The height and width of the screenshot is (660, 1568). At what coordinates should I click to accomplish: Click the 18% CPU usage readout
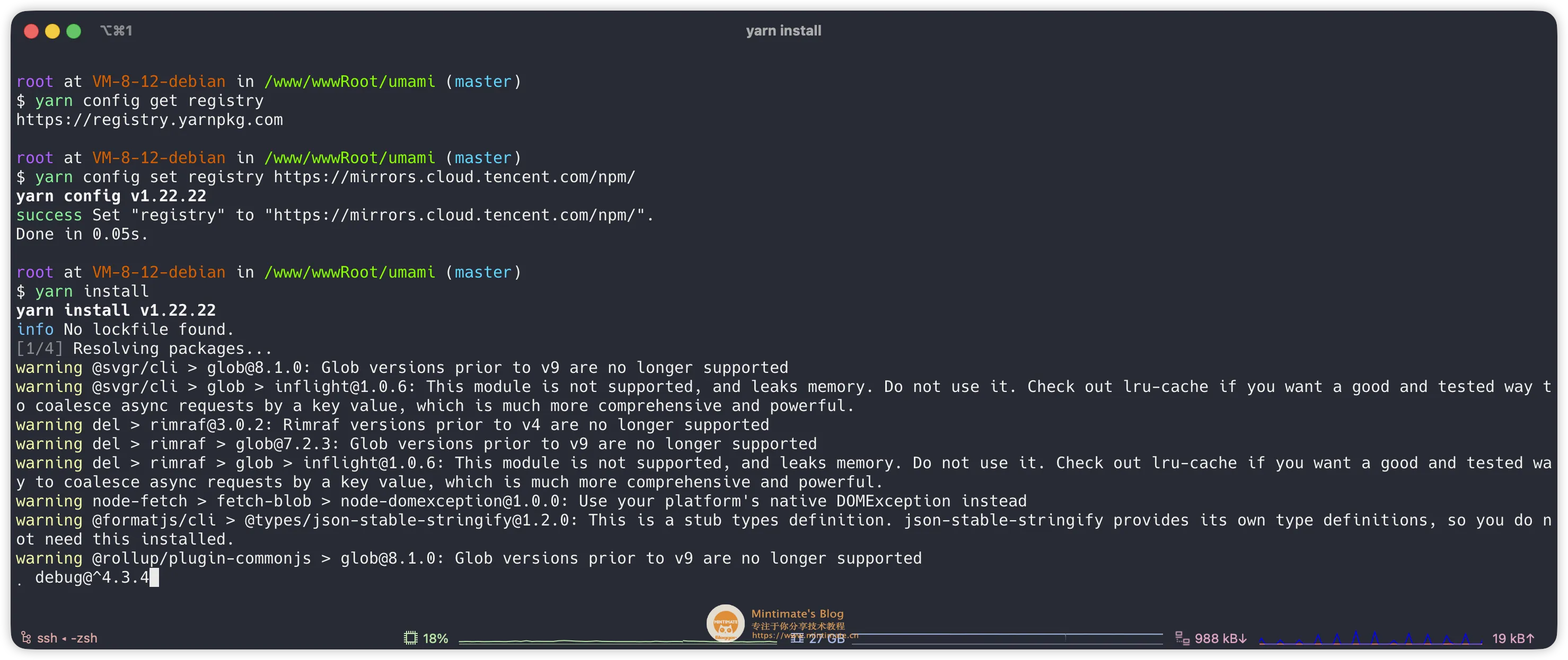tap(435, 638)
